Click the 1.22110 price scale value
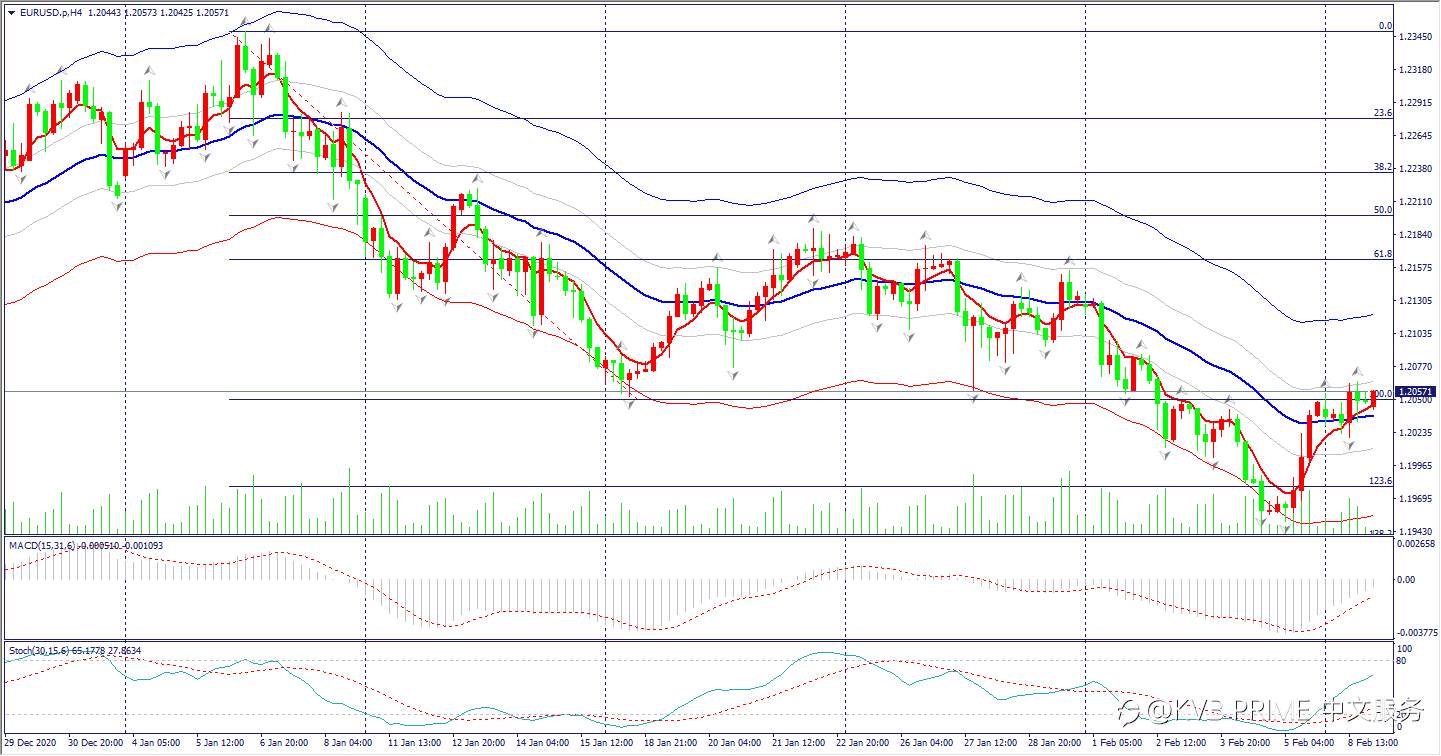This screenshot has width=1441, height=756. (x=1417, y=201)
